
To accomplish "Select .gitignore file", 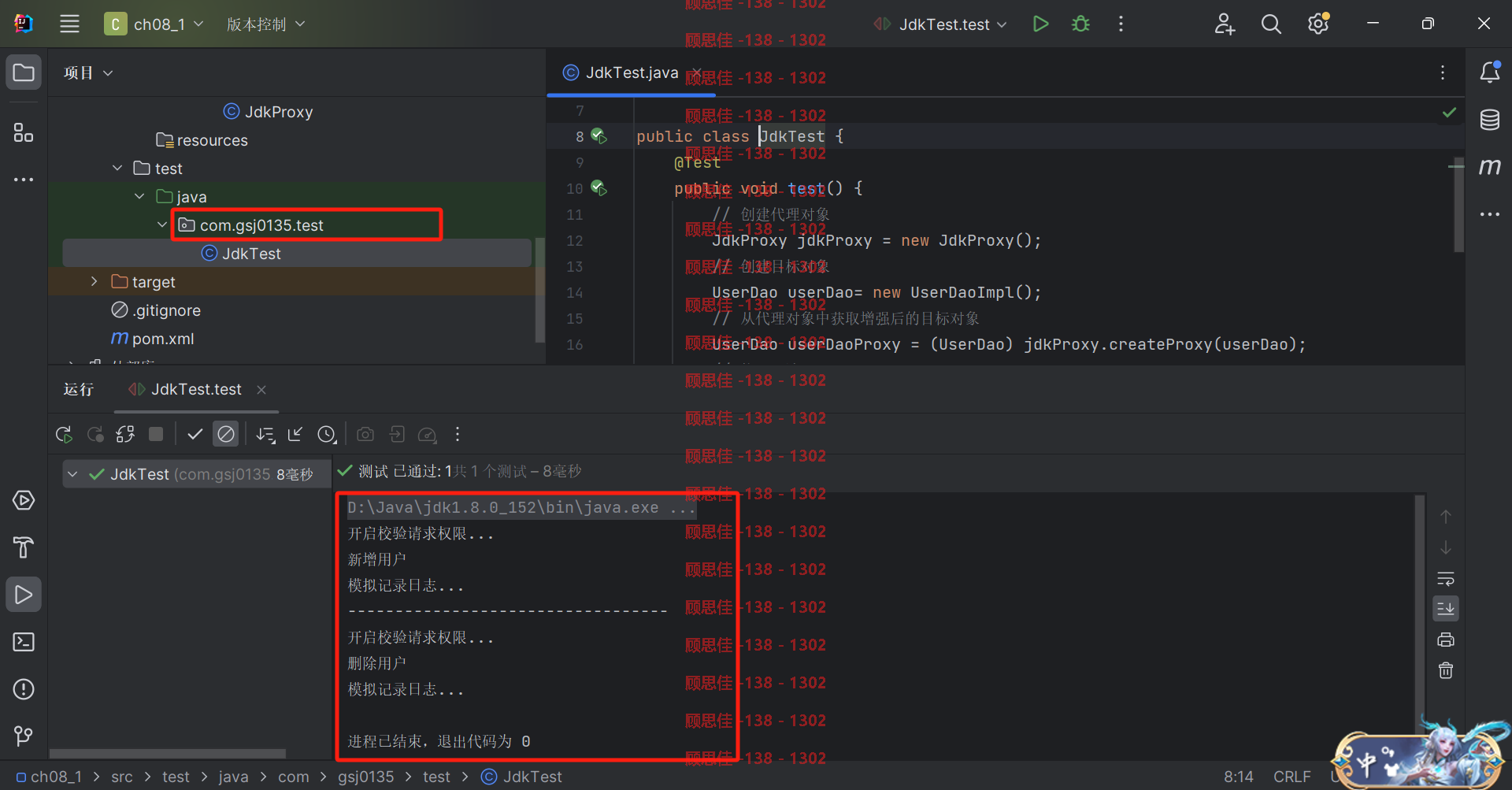I will click(156, 310).
